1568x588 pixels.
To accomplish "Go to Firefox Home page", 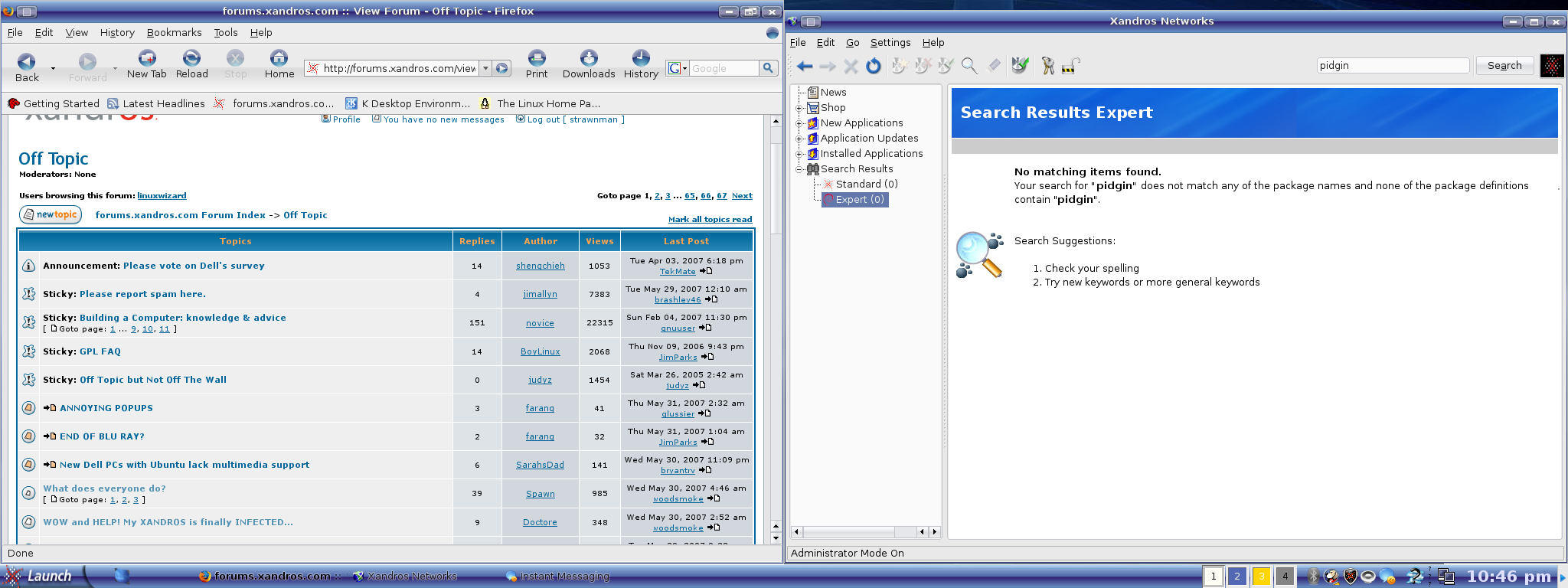I will click(x=279, y=66).
